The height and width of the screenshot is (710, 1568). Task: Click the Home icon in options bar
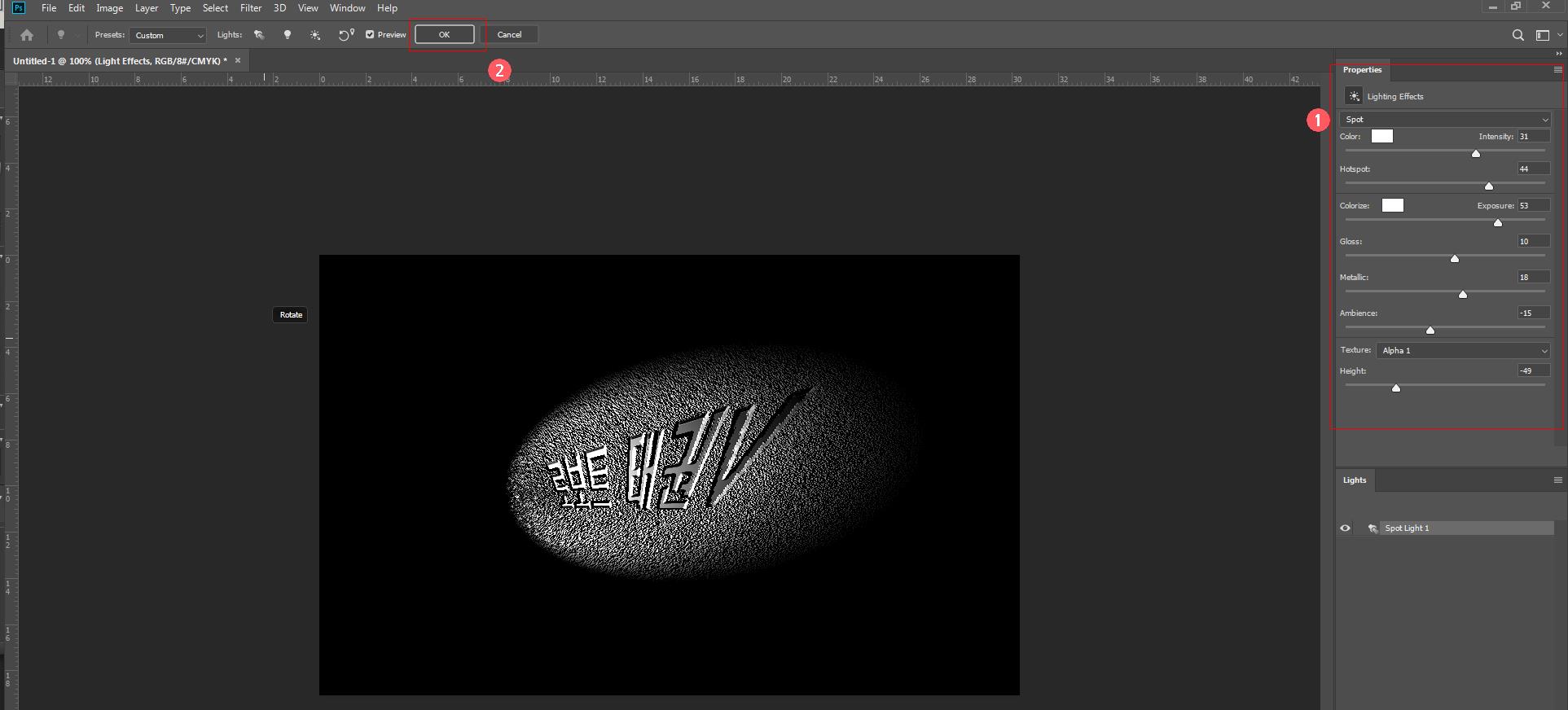click(x=27, y=35)
